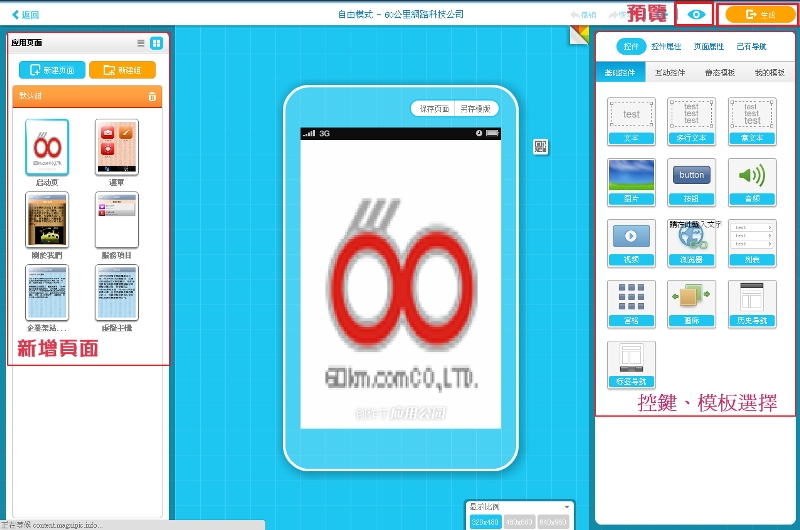Image resolution: width=800 pixels, height=530 pixels.
Task: Add the history navigation (历史导航) control
Action: click(x=752, y=304)
